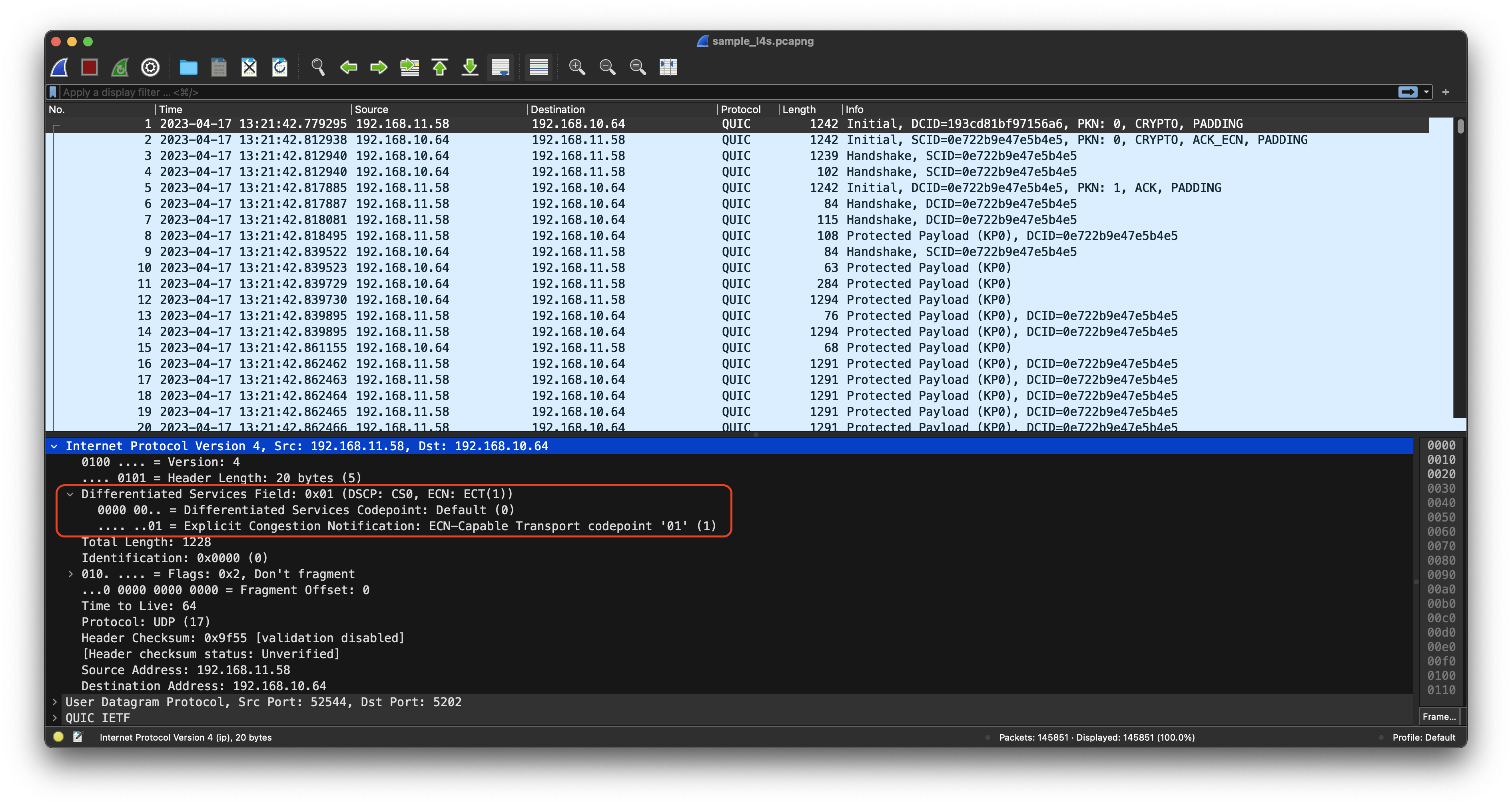Zoom in on the packet list

point(578,67)
